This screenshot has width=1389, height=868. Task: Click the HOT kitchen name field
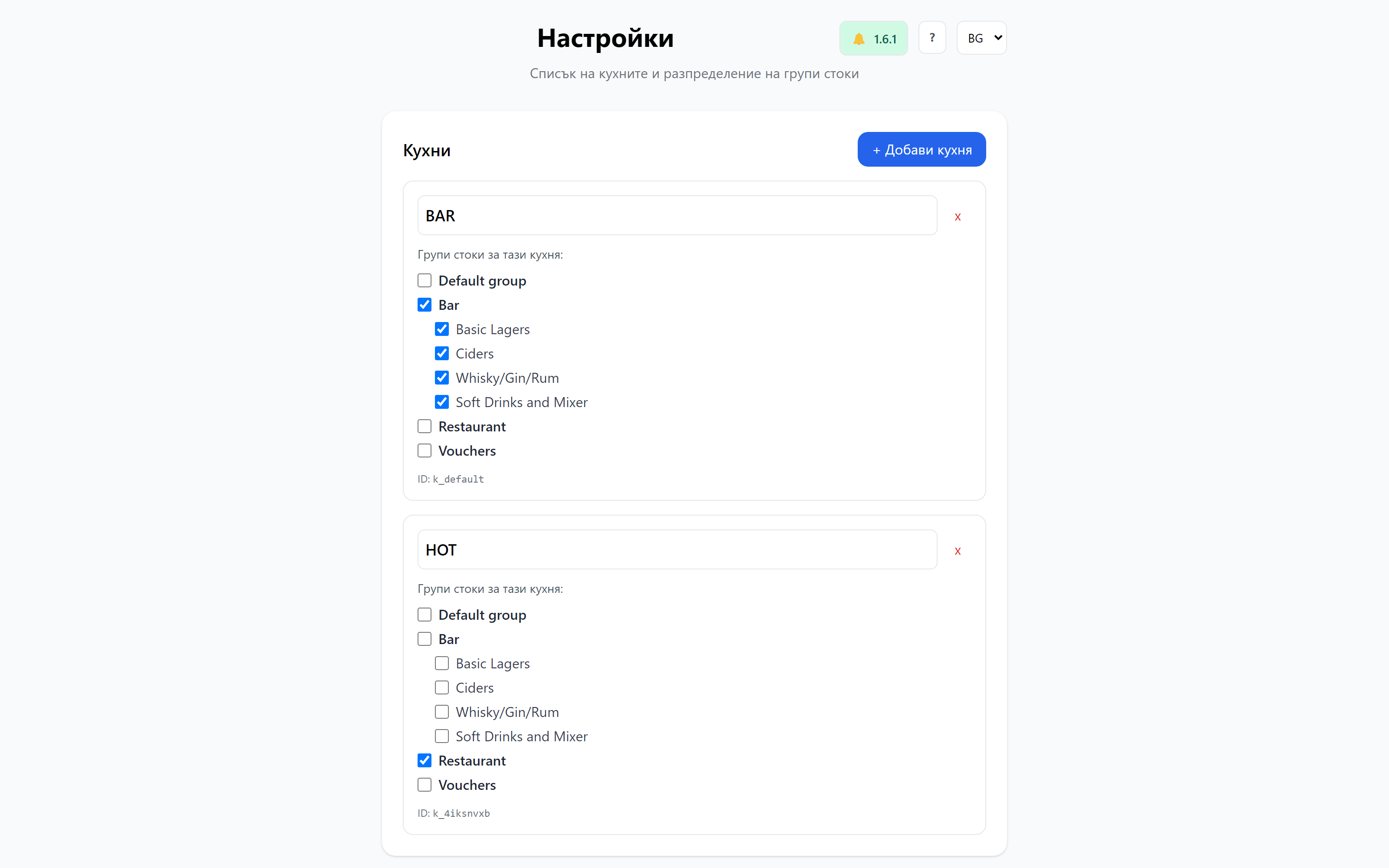pyautogui.click(x=677, y=549)
